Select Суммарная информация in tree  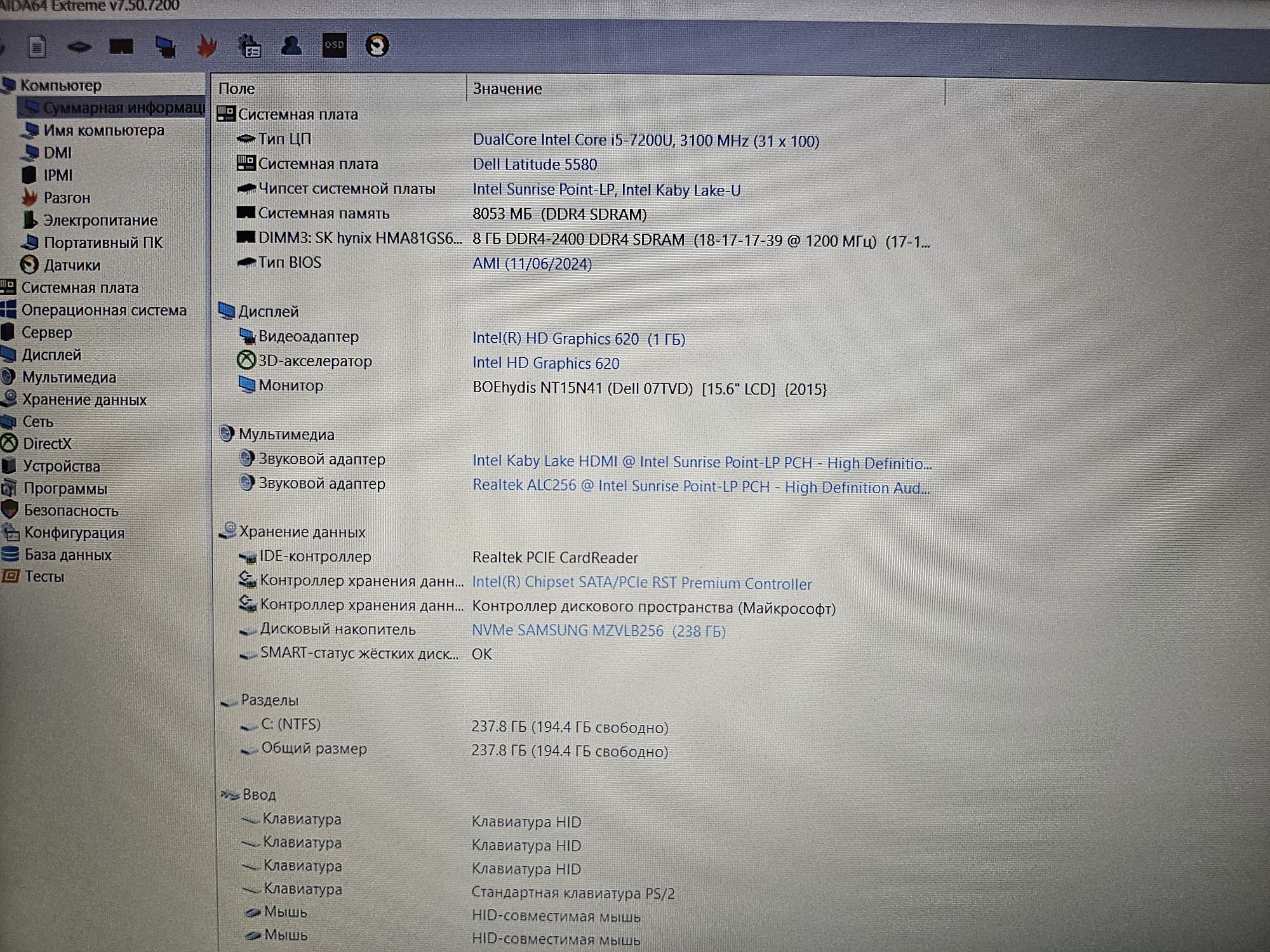(x=112, y=108)
